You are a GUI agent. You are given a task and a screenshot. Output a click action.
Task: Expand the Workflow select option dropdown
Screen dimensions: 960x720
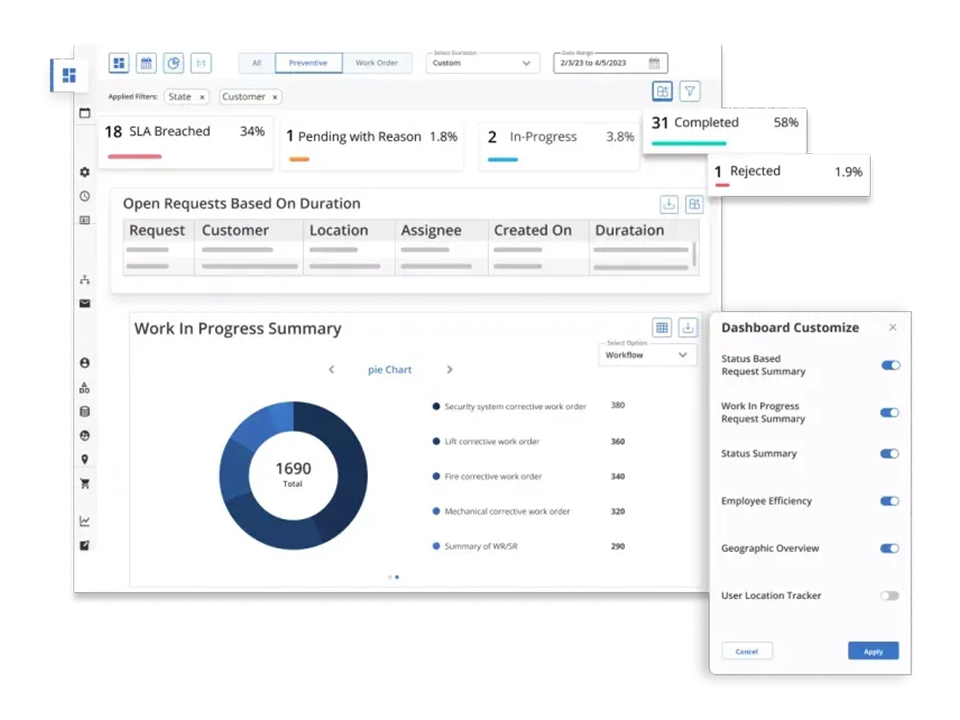[x=647, y=355]
